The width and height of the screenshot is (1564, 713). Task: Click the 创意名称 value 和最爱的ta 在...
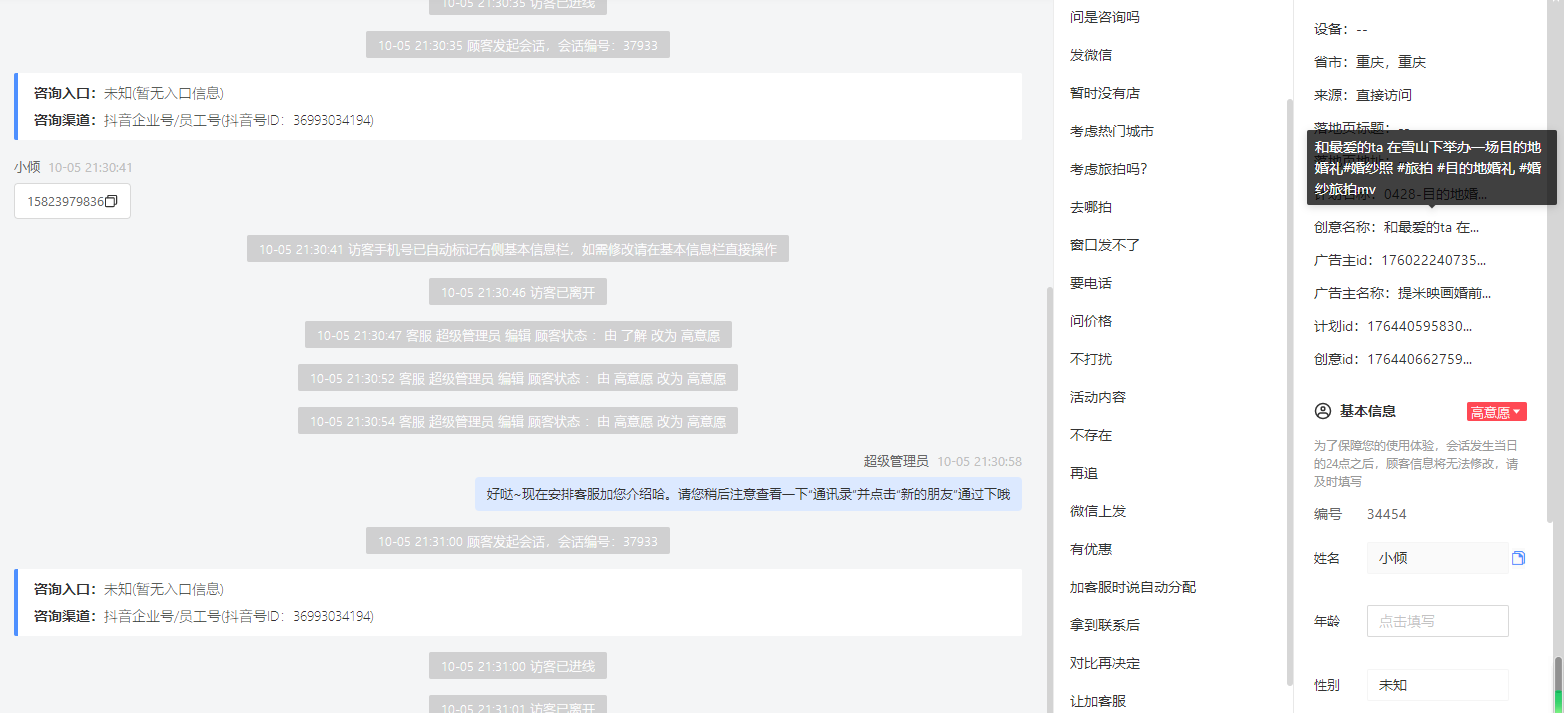click(1431, 227)
